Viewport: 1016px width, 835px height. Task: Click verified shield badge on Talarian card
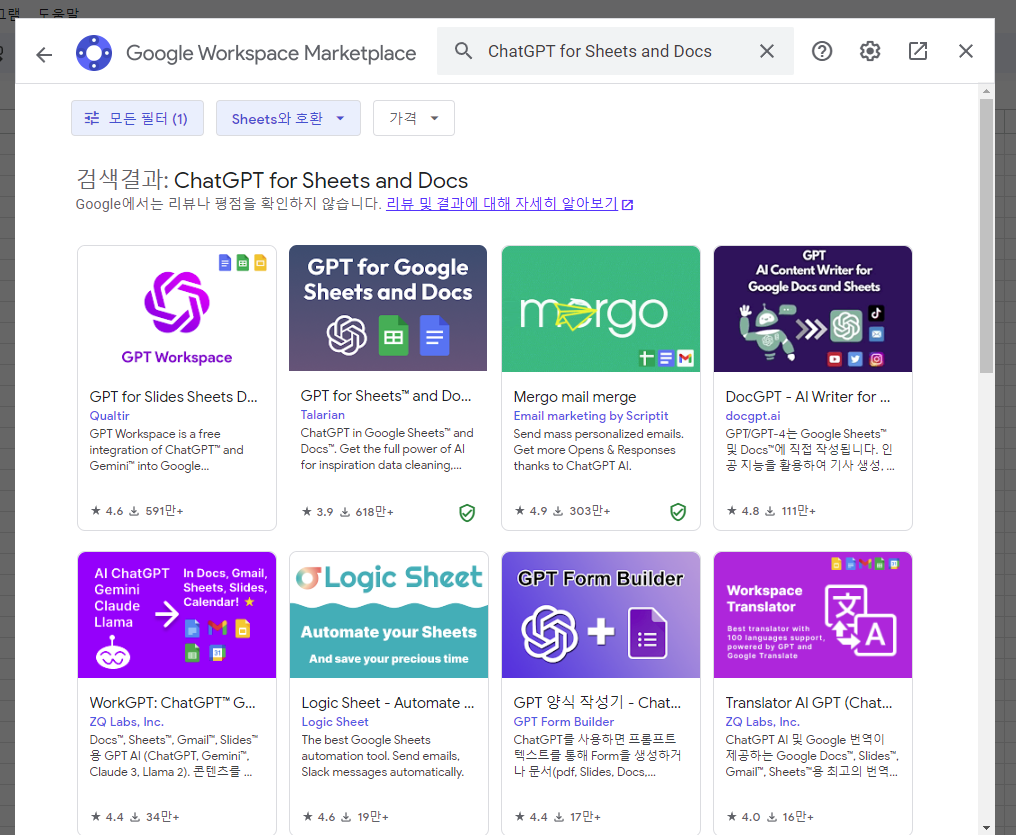click(x=467, y=513)
